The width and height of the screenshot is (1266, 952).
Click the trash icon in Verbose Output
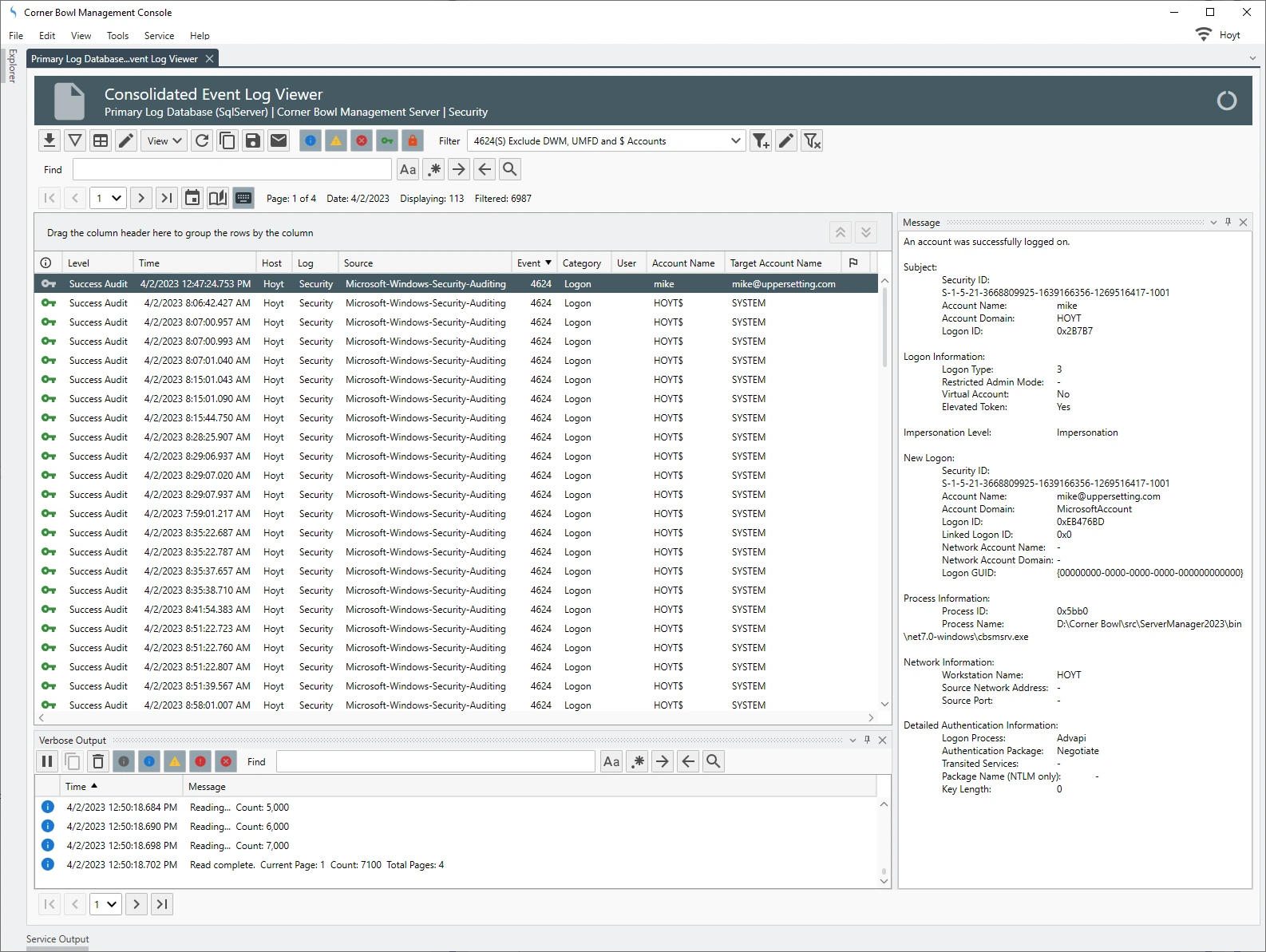[98, 761]
